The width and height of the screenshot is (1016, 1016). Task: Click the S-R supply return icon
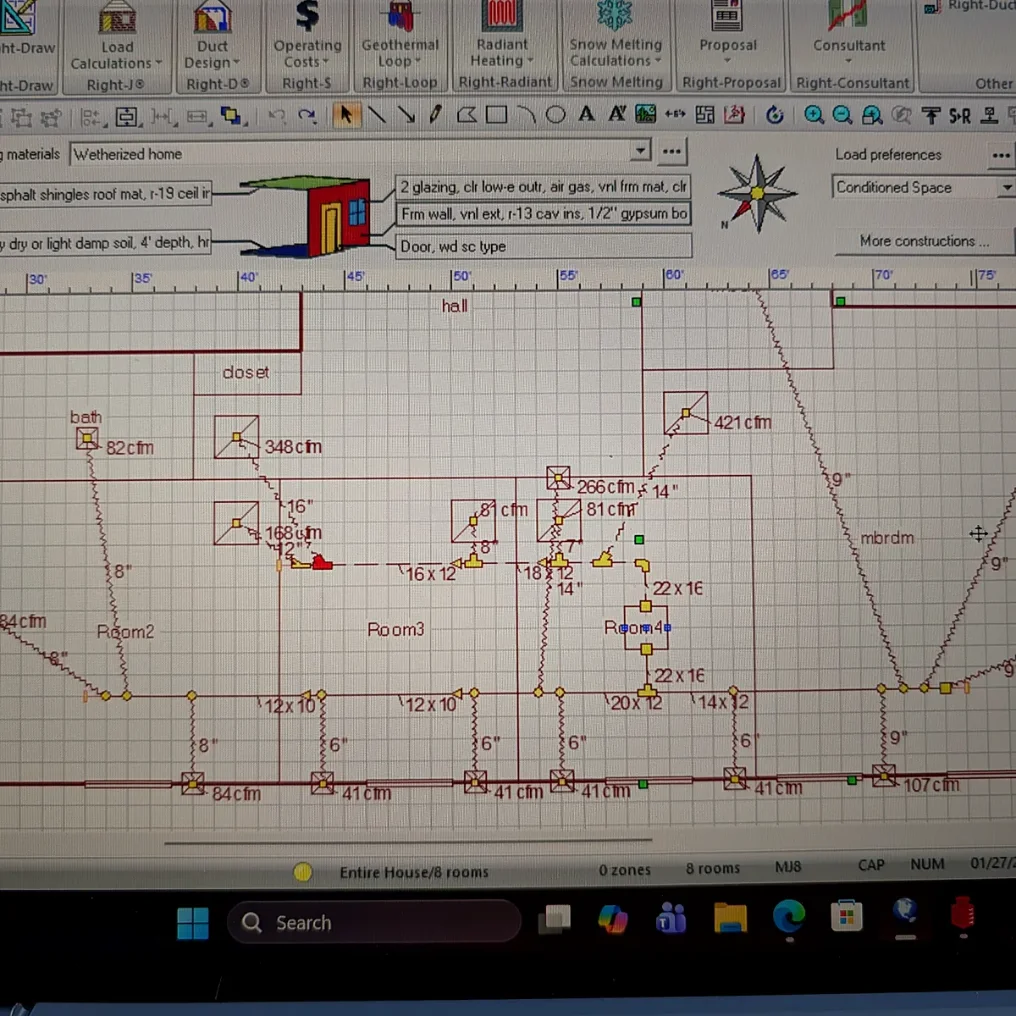(960, 116)
